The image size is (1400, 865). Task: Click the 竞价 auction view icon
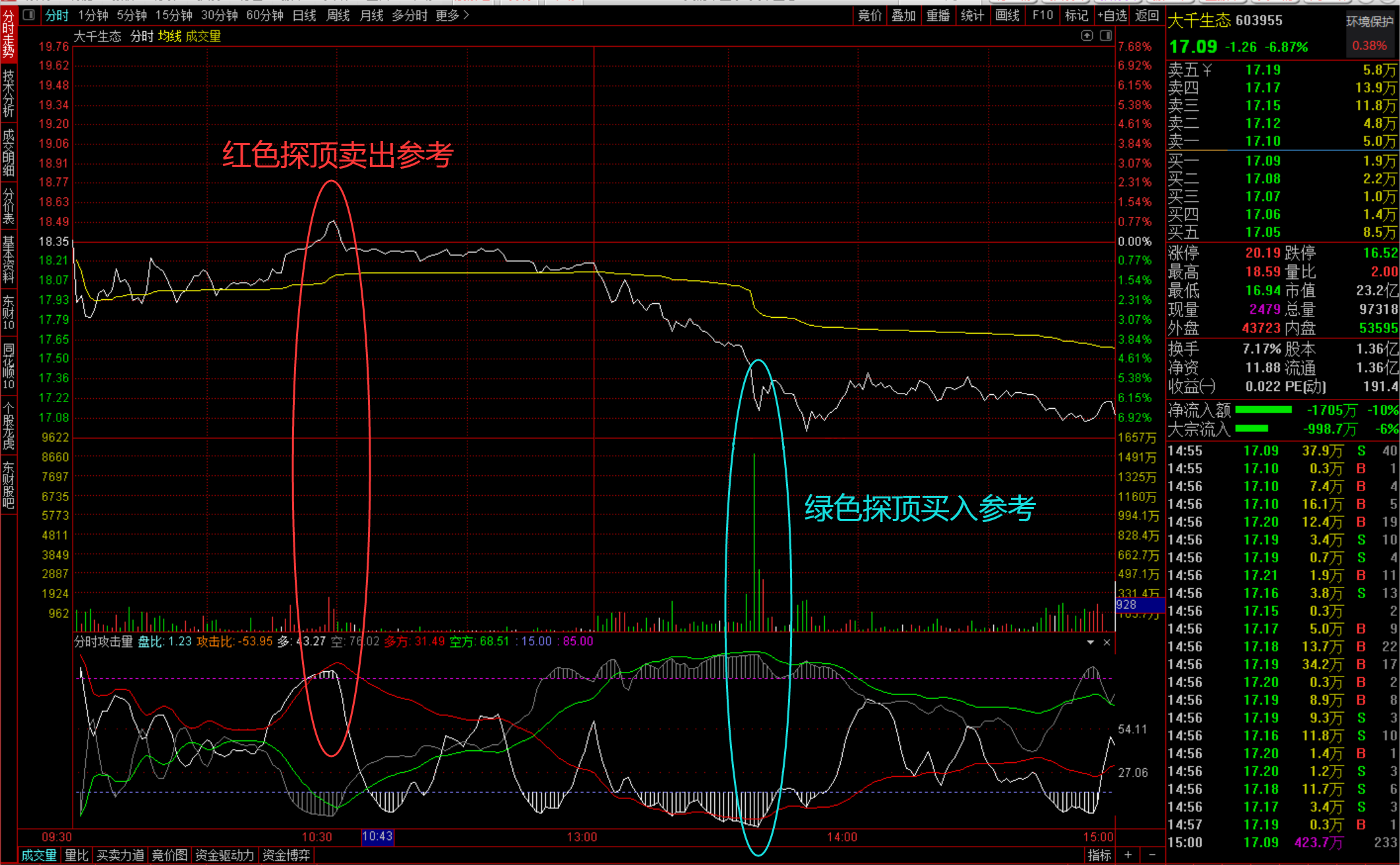tap(869, 15)
